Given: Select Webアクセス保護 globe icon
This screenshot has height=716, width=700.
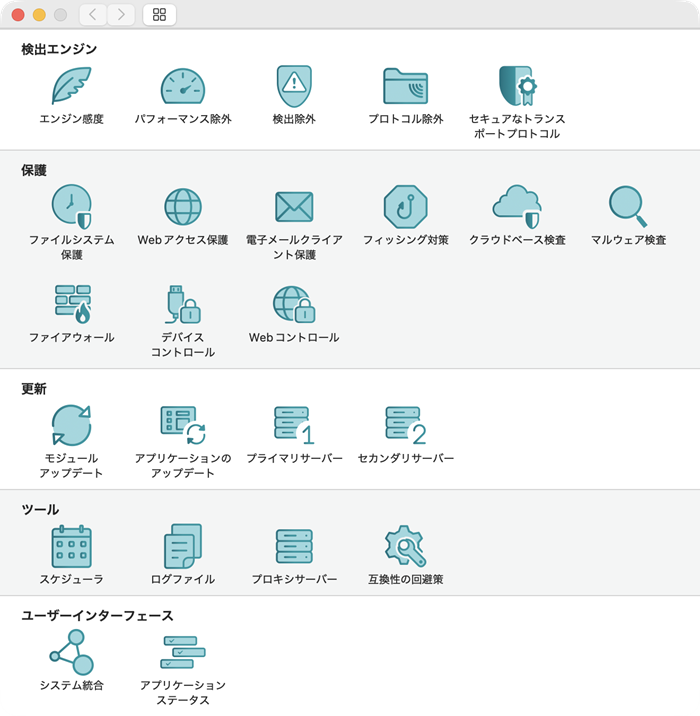Looking at the screenshot, I should 183,206.
